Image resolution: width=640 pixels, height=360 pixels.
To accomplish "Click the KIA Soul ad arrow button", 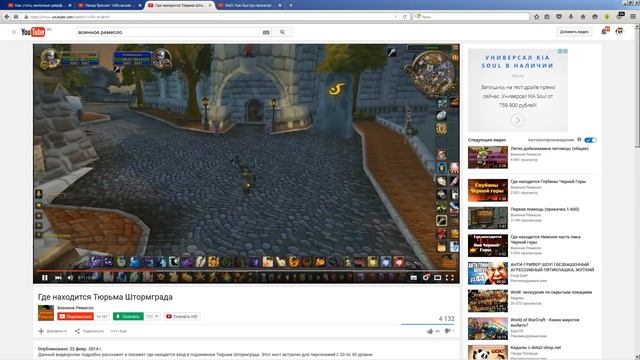I will 518,120.
